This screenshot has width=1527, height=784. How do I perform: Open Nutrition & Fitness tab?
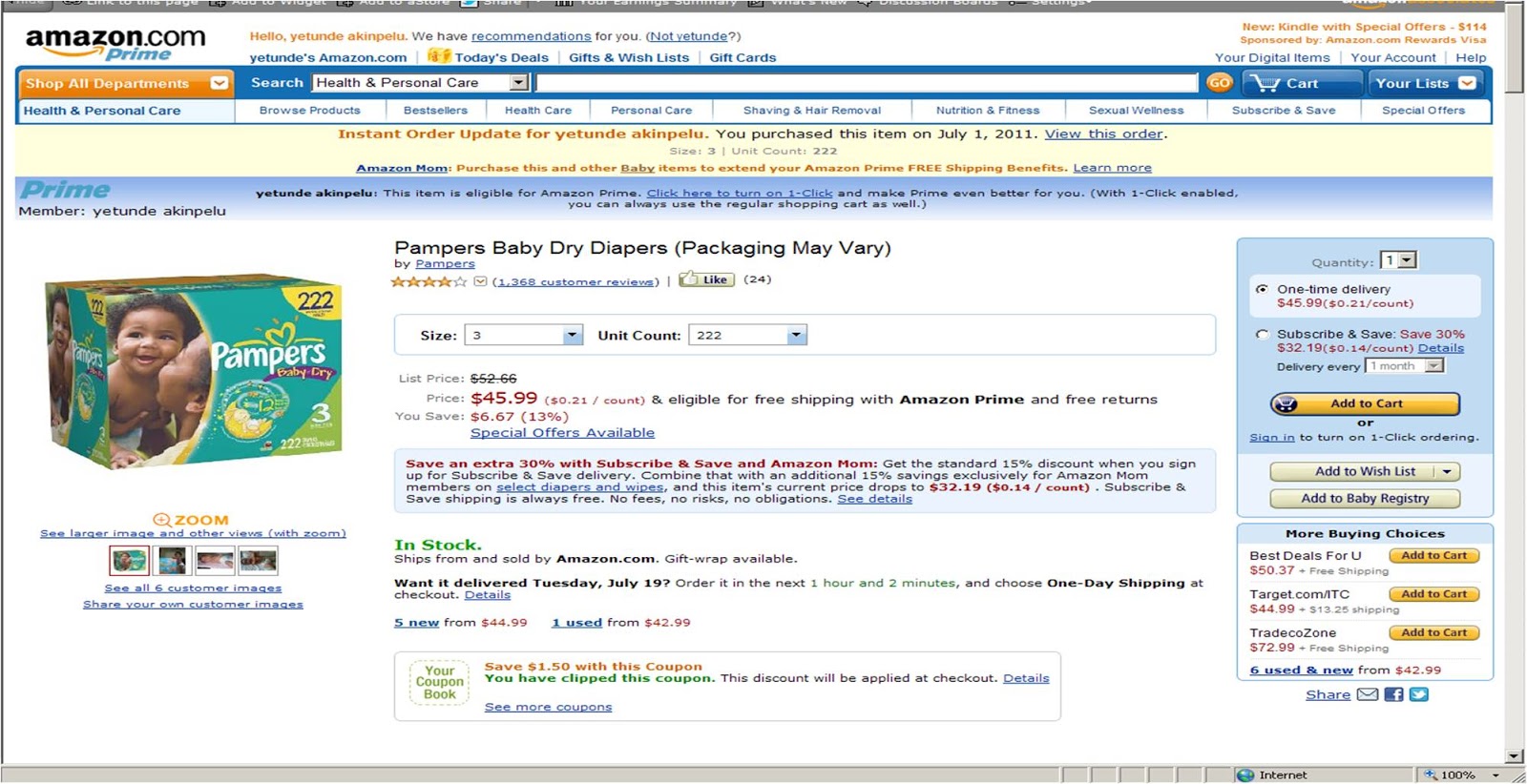point(988,111)
